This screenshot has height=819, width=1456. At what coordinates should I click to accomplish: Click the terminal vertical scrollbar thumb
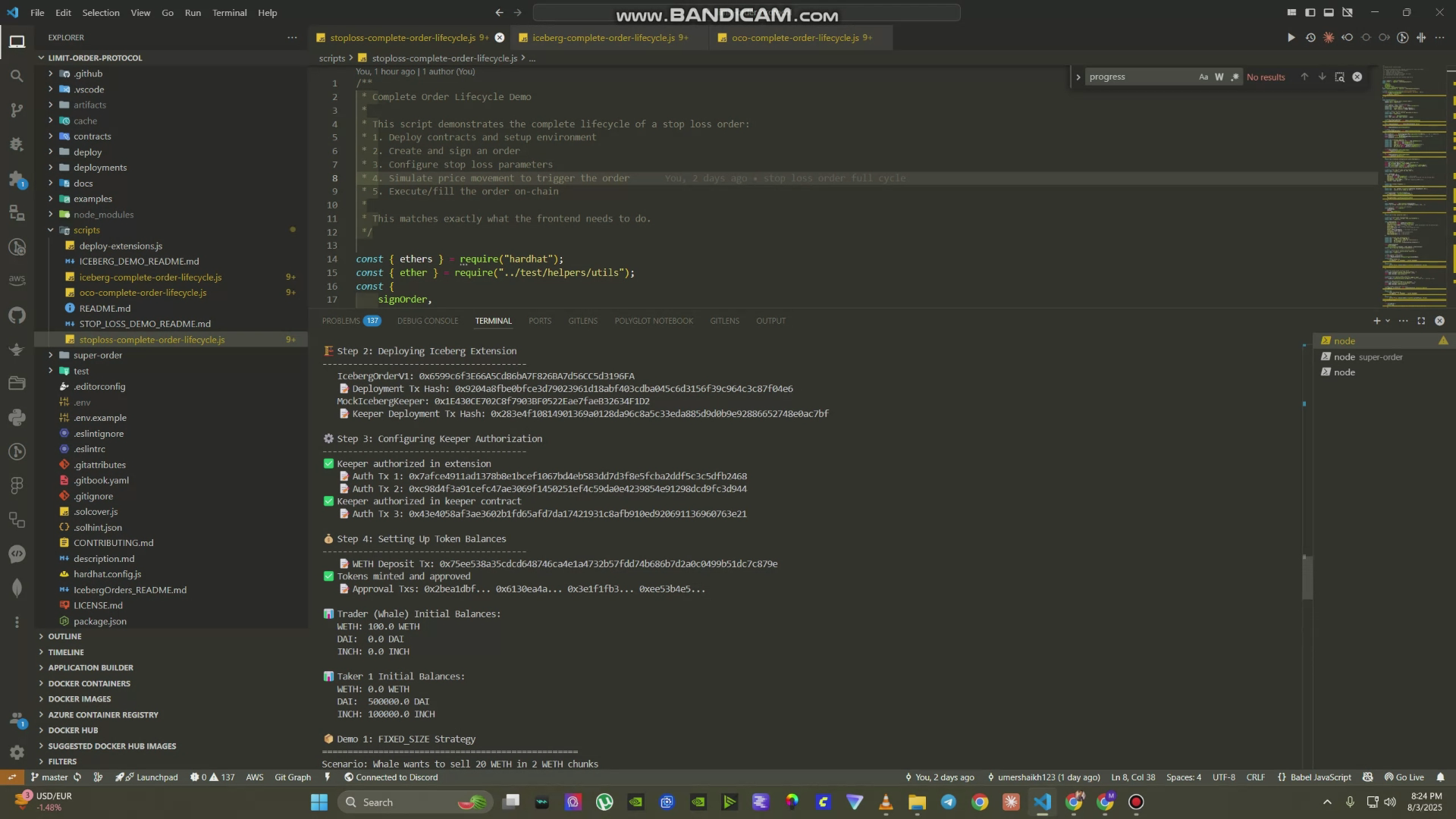1307,578
